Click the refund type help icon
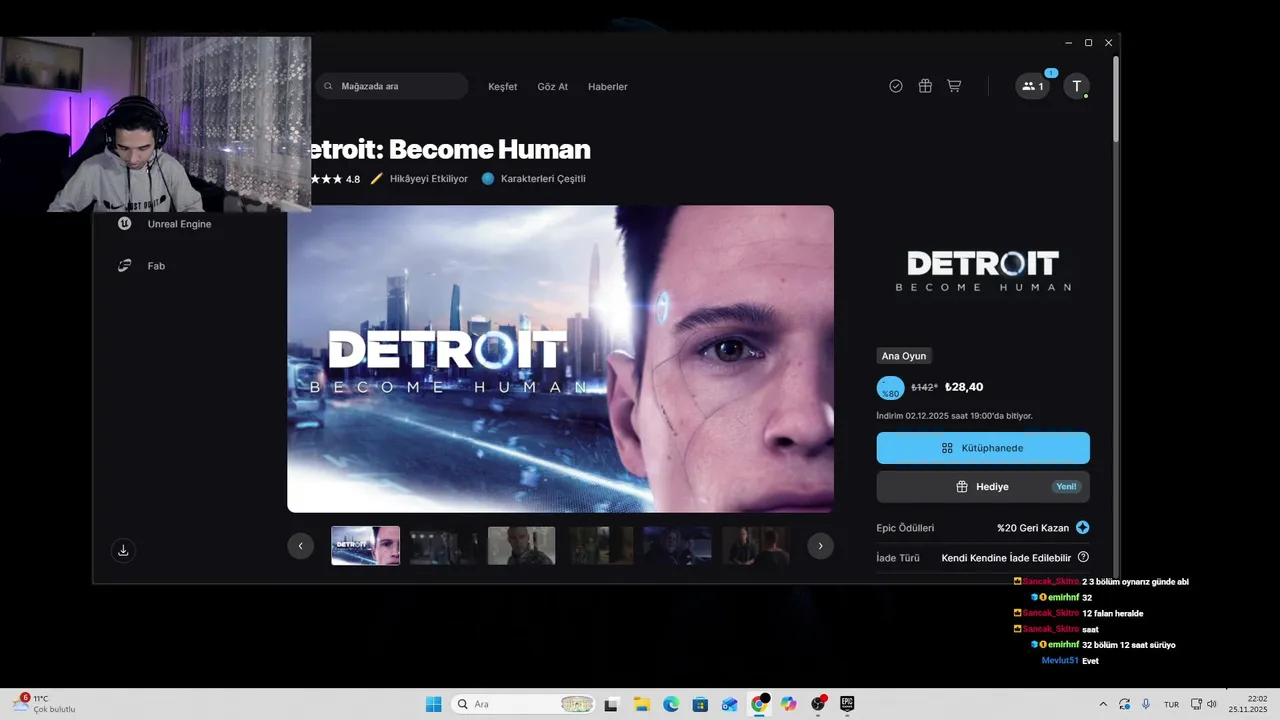Image resolution: width=1280 pixels, height=720 pixels. coord(1083,557)
